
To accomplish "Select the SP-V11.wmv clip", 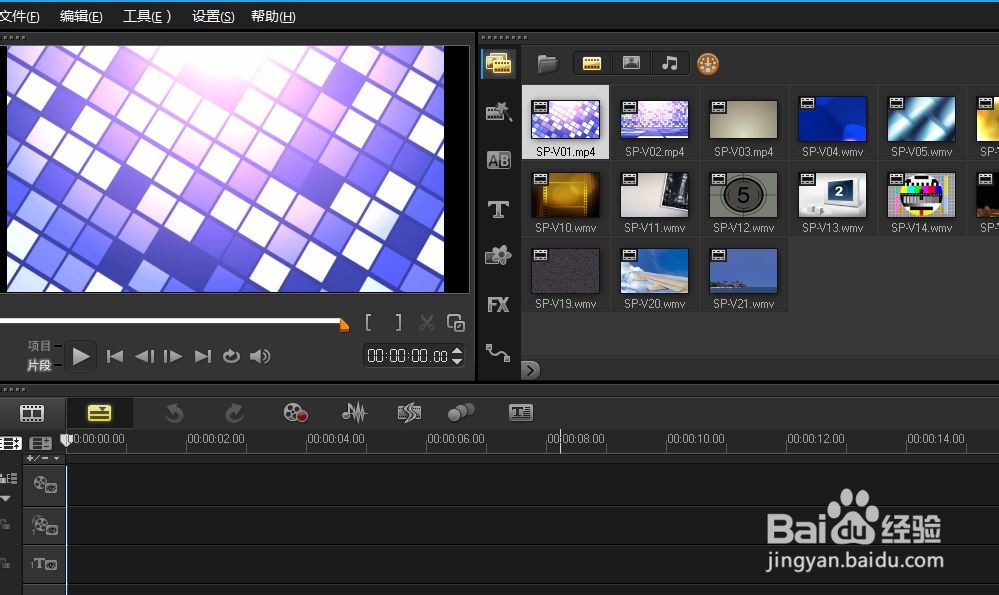I will click(654, 195).
